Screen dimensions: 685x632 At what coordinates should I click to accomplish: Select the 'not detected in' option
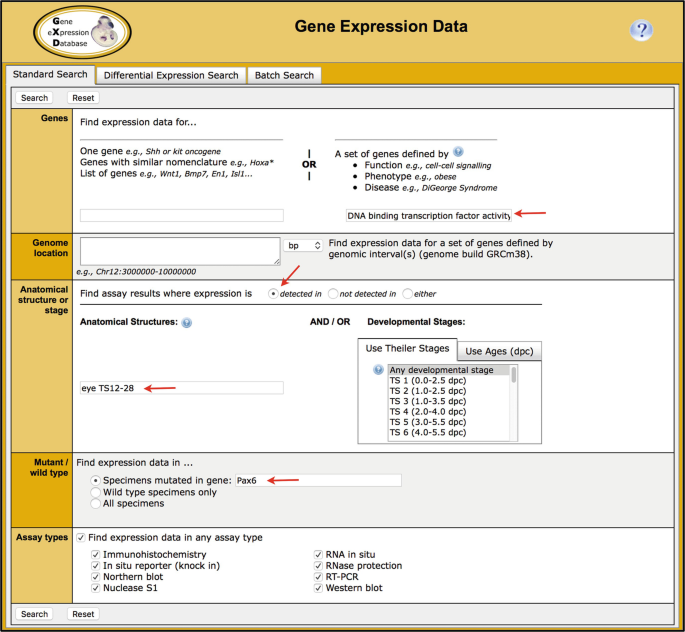tap(333, 294)
